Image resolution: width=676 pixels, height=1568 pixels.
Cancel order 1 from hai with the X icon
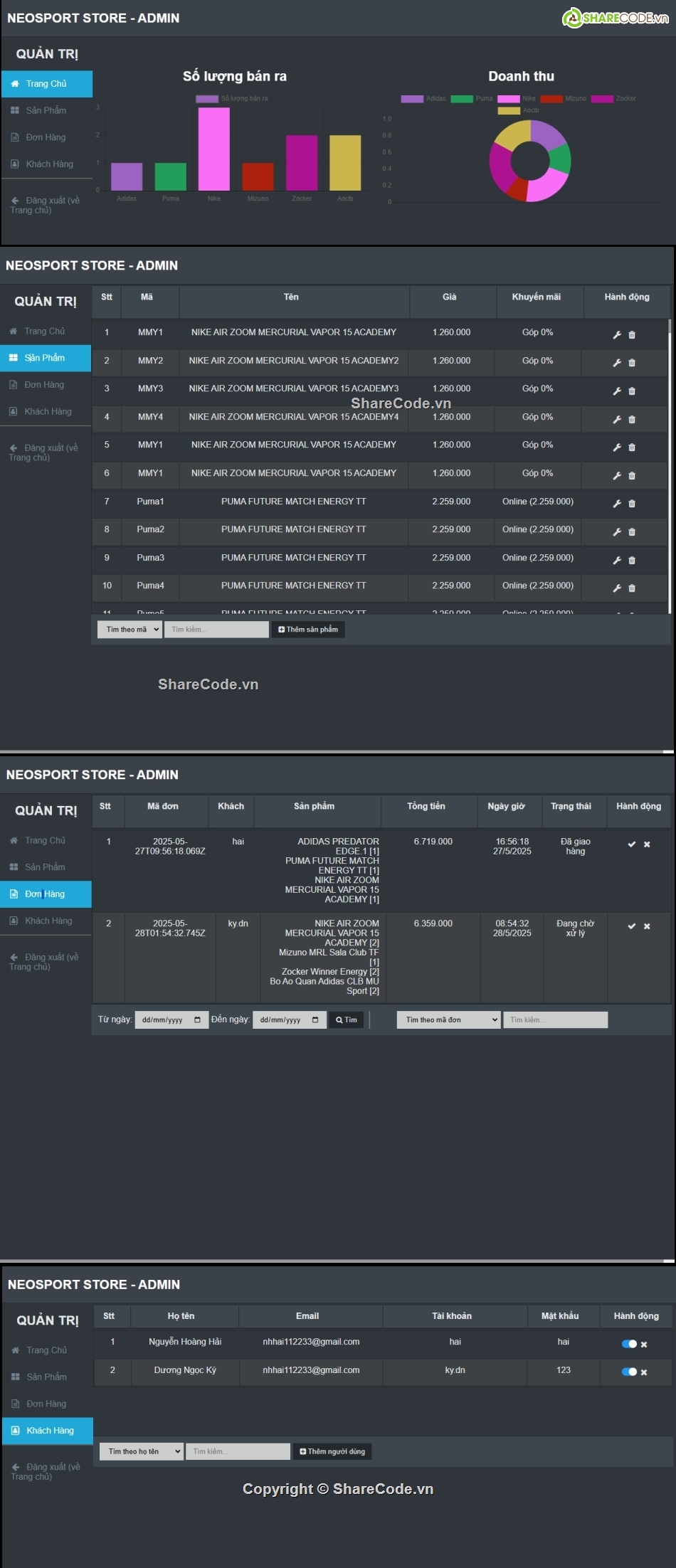click(647, 844)
